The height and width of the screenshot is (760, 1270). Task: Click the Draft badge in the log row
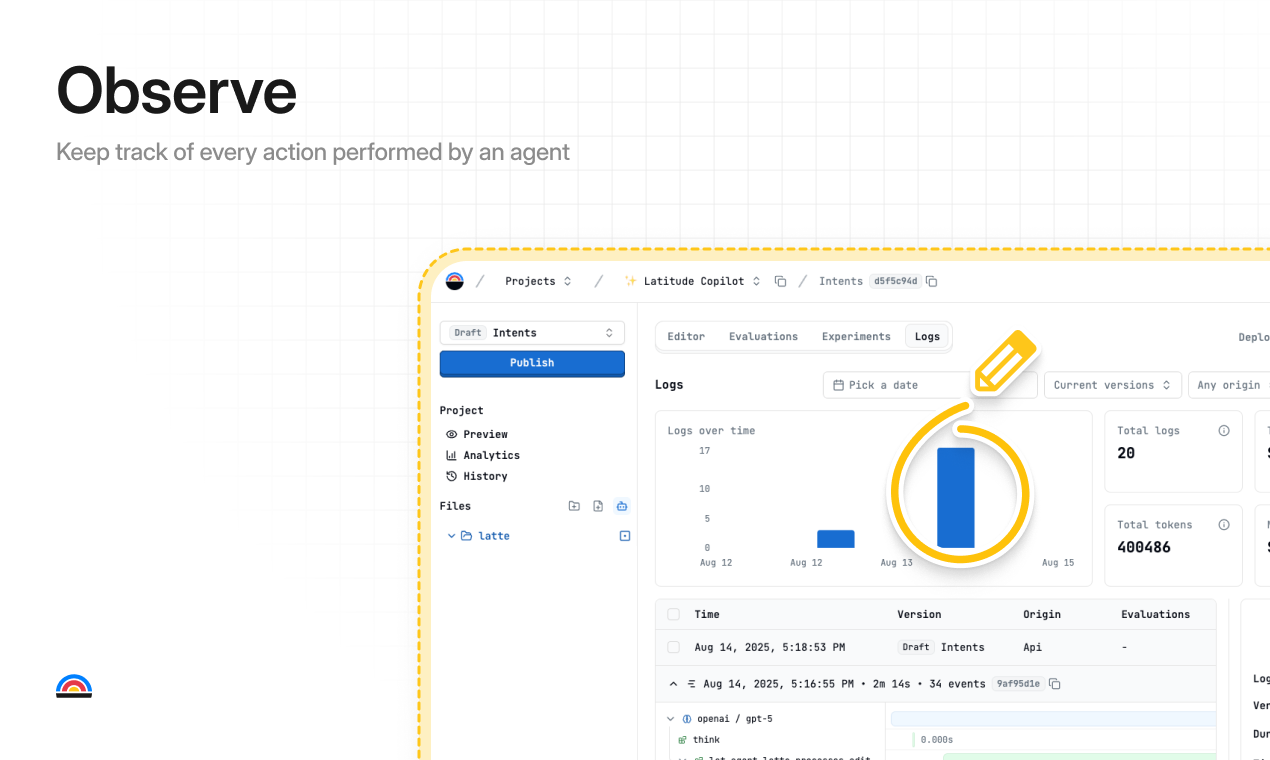click(916, 647)
